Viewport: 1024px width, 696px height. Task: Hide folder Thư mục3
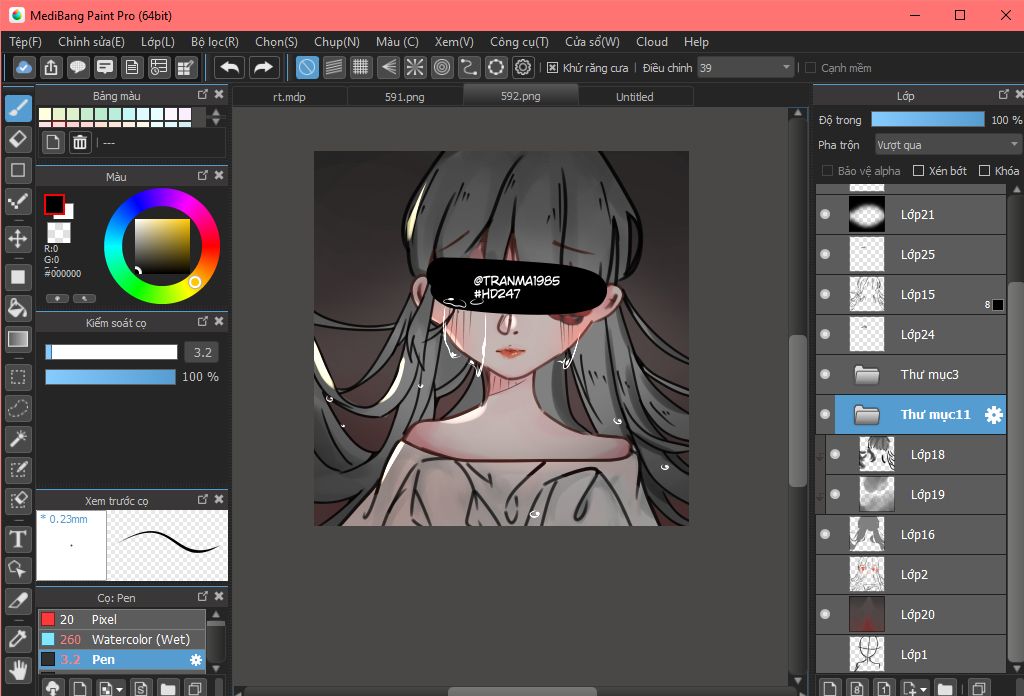point(825,374)
